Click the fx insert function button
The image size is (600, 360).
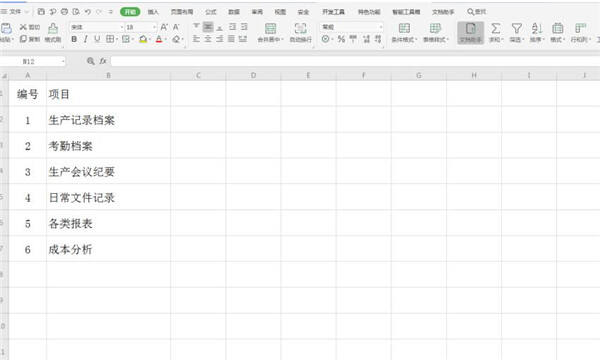pyautogui.click(x=103, y=61)
